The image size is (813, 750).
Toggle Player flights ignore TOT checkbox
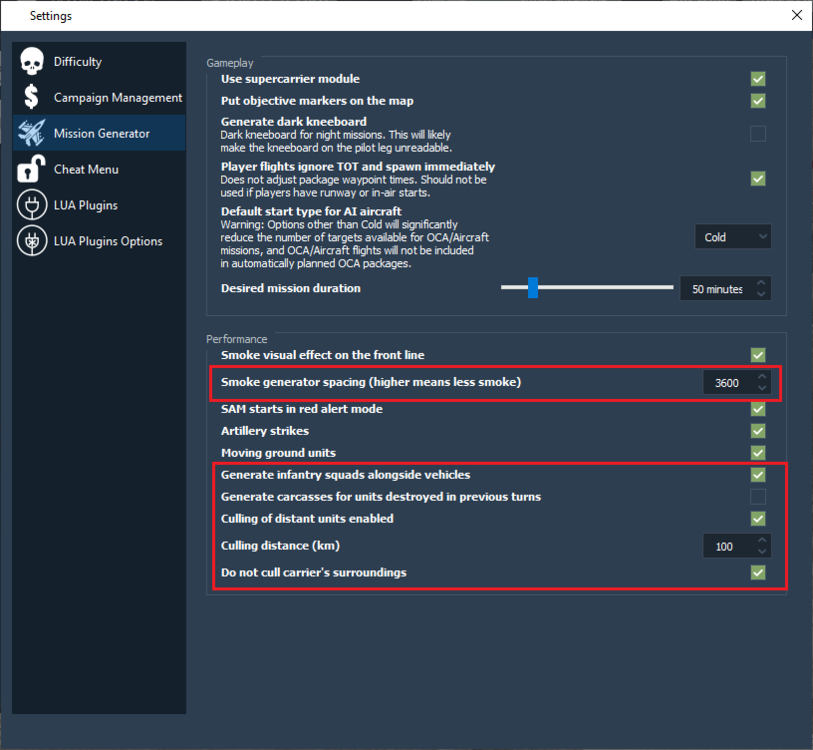[x=758, y=179]
